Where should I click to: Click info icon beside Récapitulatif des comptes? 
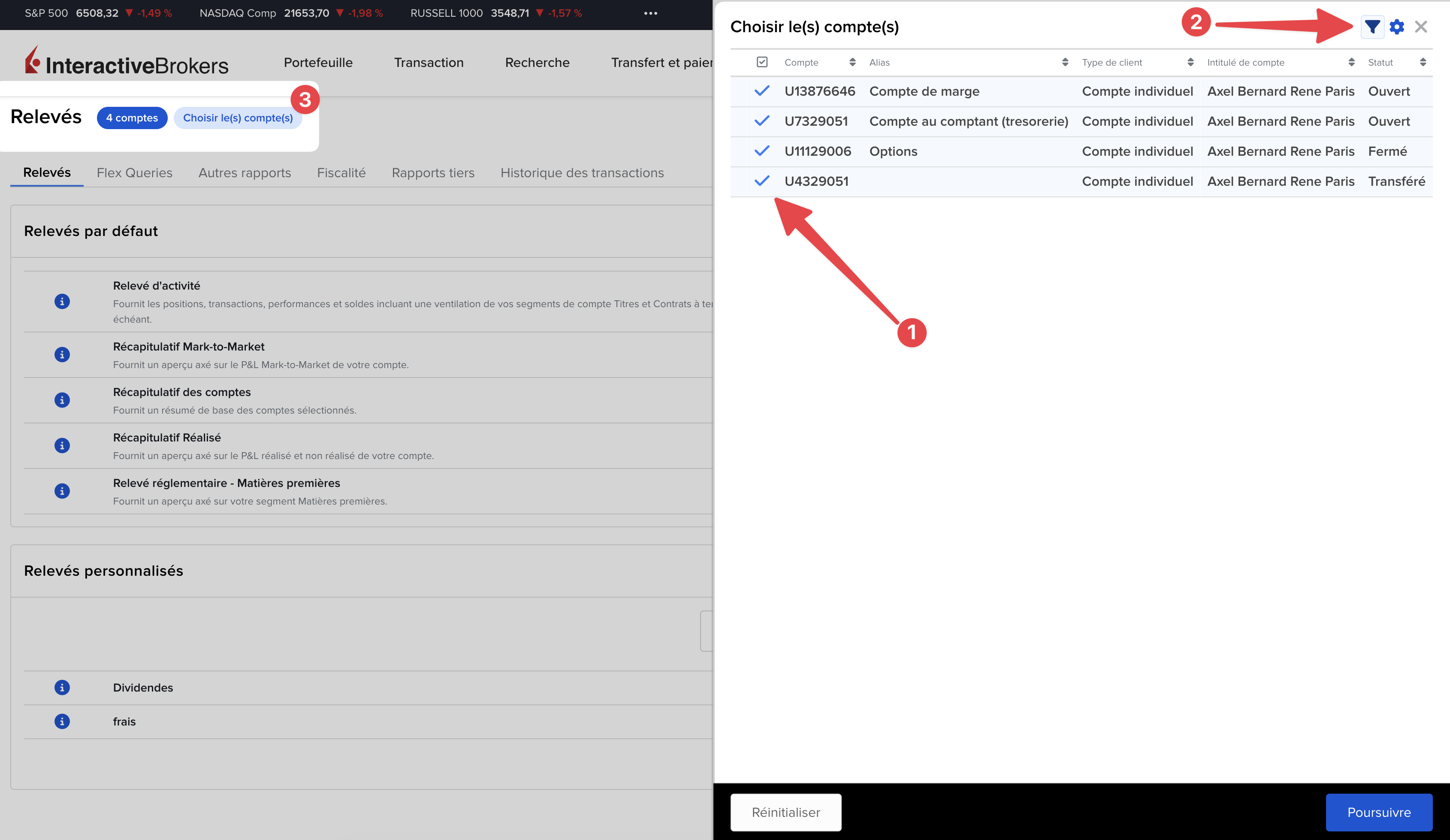[x=62, y=400]
